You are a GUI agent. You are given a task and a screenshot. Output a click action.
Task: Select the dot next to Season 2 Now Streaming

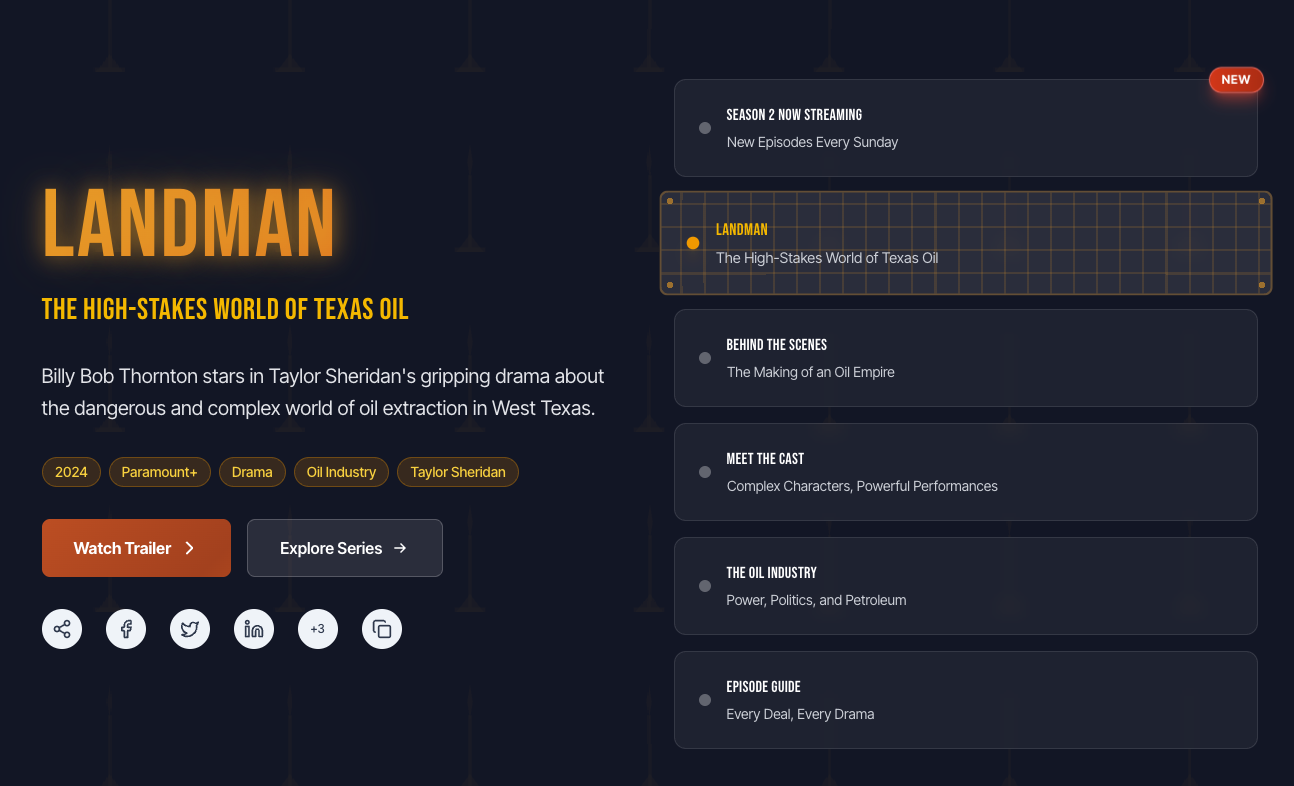[705, 128]
